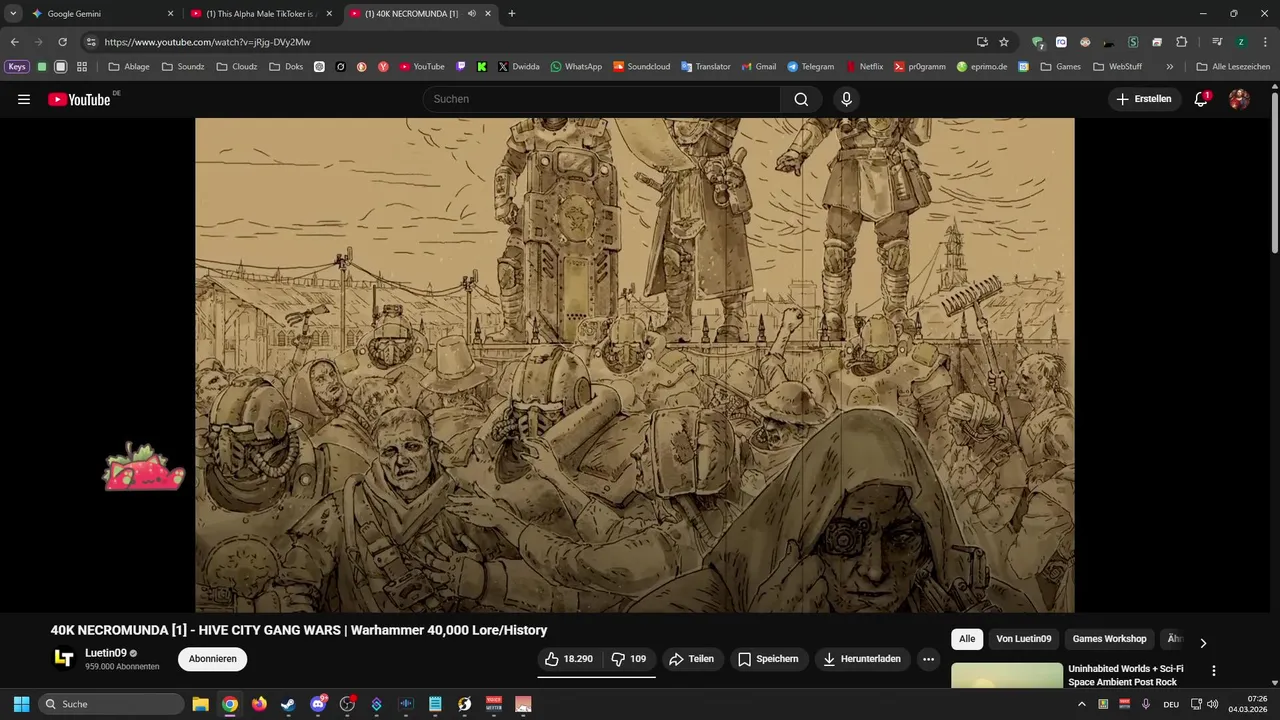Viewport: 1280px width, 720px height.
Task: Click the Erstellen create button
Action: (1144, 99)
